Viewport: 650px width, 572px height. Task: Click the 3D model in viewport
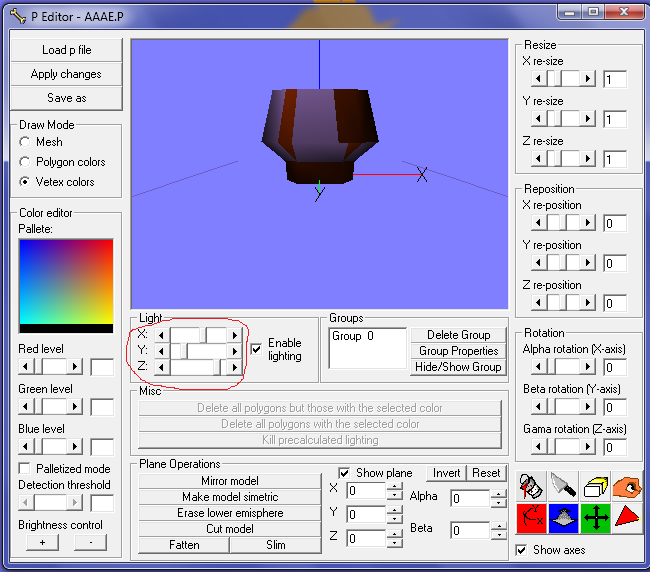click(320, 136)
